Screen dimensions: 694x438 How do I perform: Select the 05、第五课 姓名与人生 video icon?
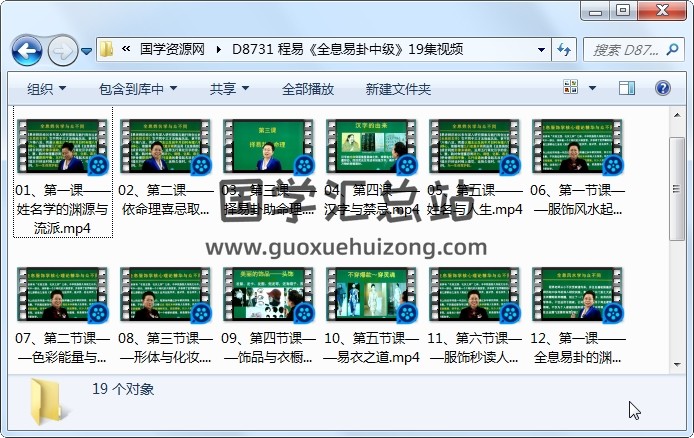[475, 146]
